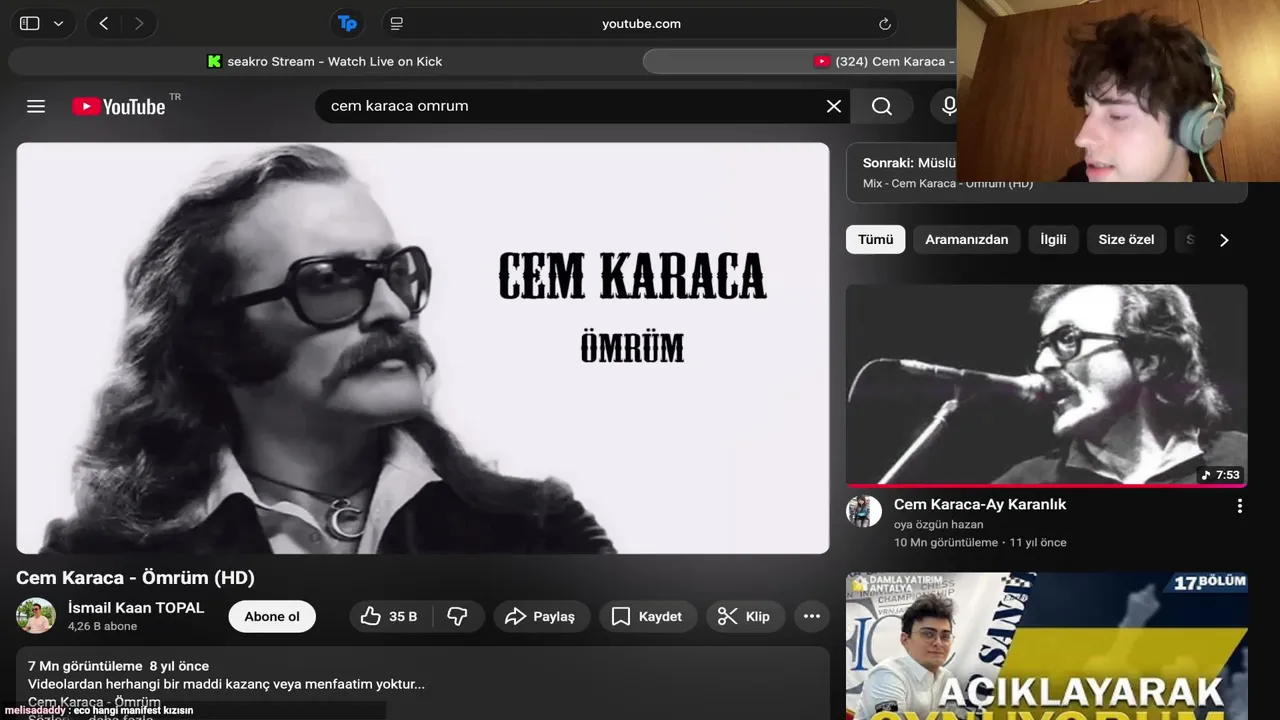The image size is (1280, 720).
Task: Go back with the browser back arrow
Action: [104, 23]
